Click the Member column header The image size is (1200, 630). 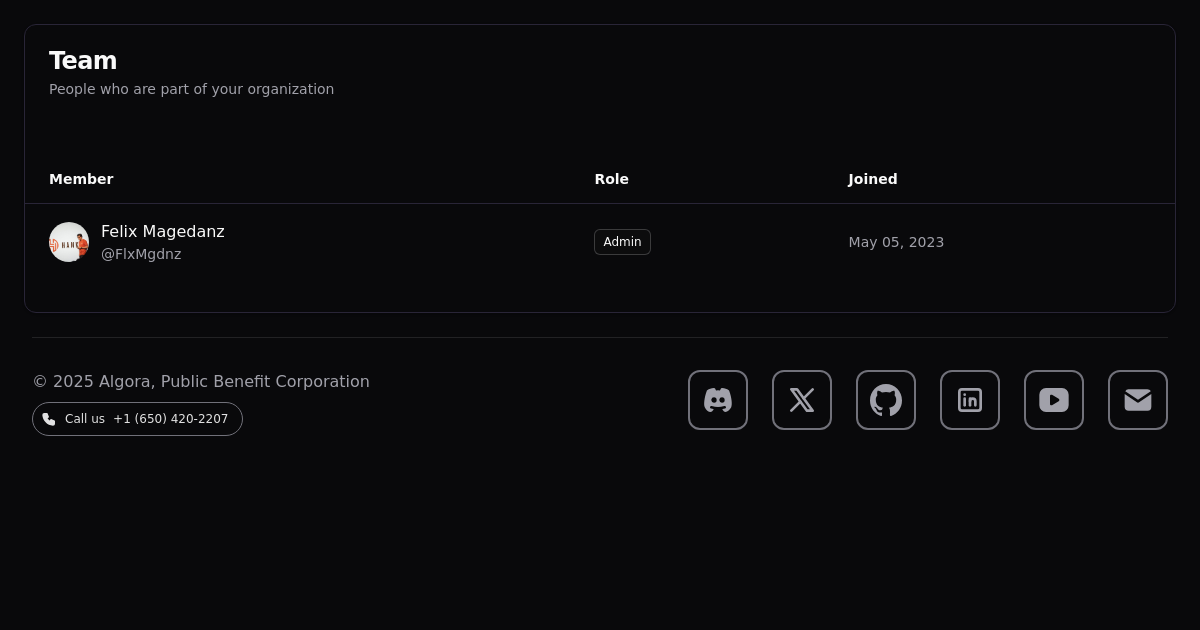pyautogui.click(x=81, y=179)
